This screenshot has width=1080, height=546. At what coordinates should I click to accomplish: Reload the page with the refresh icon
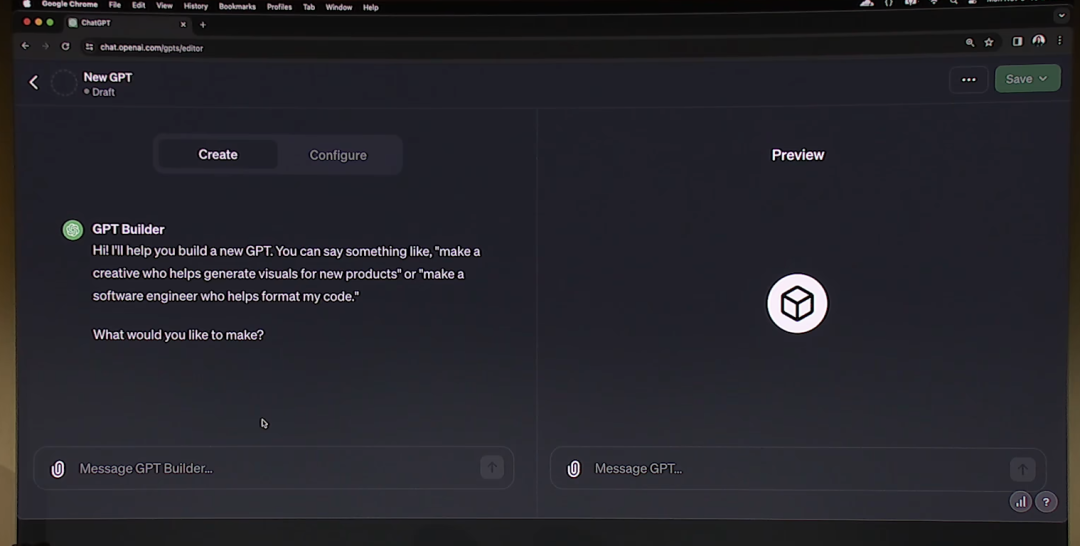click(65, 46)
